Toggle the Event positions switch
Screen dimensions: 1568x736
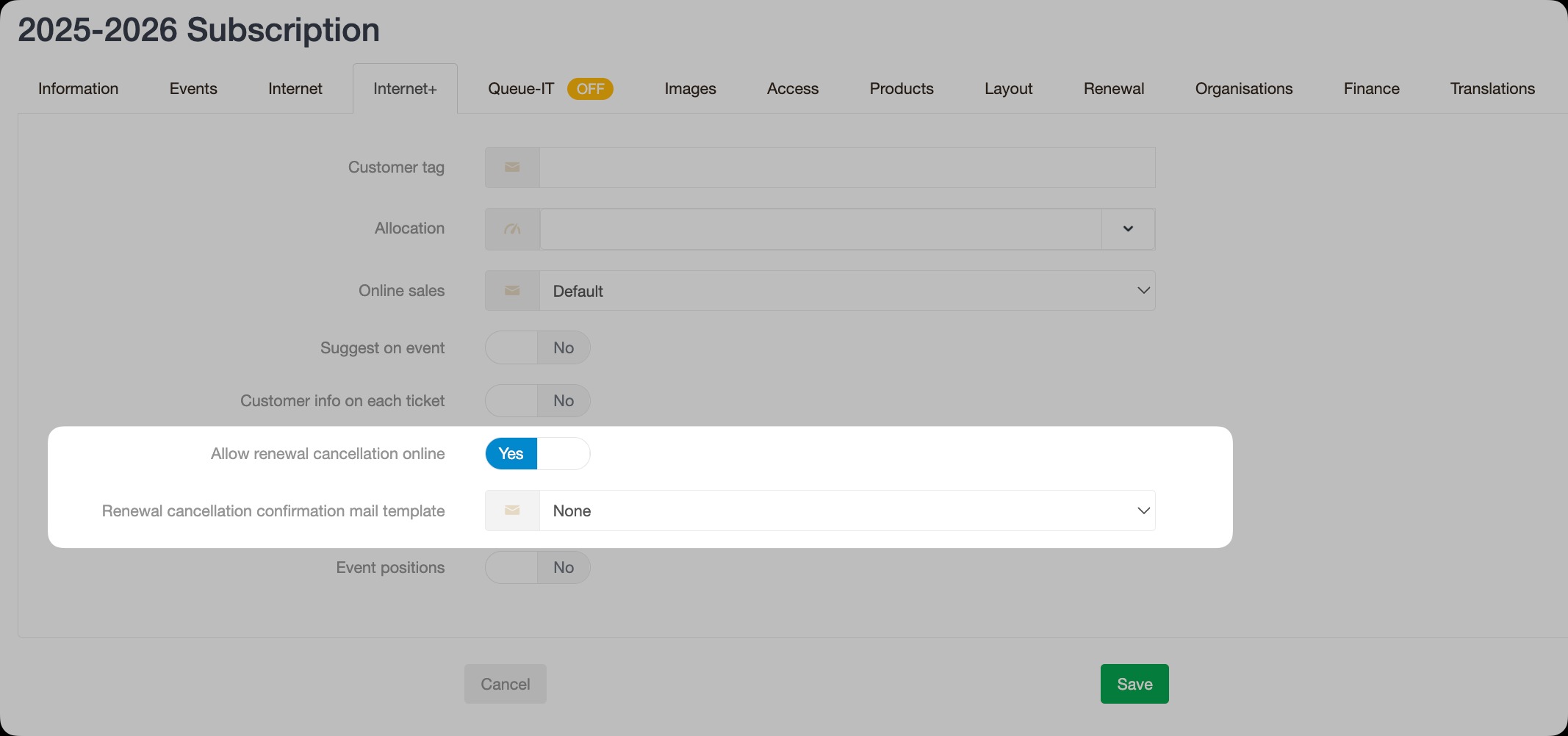pyautogui.click(x=538, y=567)
